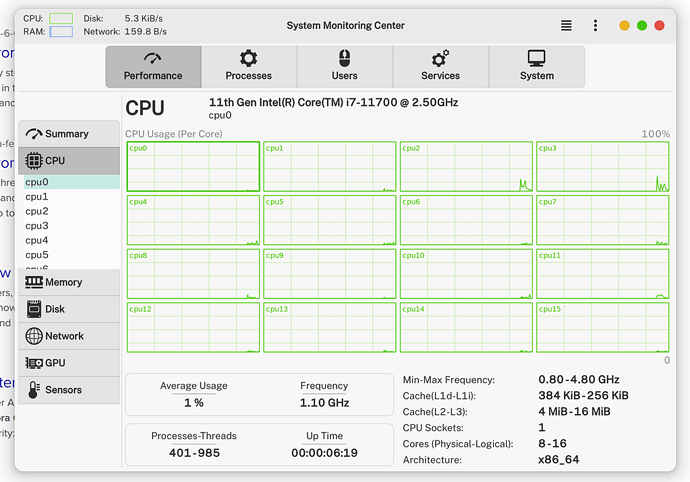Click the cpu15 usage graph
The height and width of the screenshot is (482, 690).
coord(602,327)
